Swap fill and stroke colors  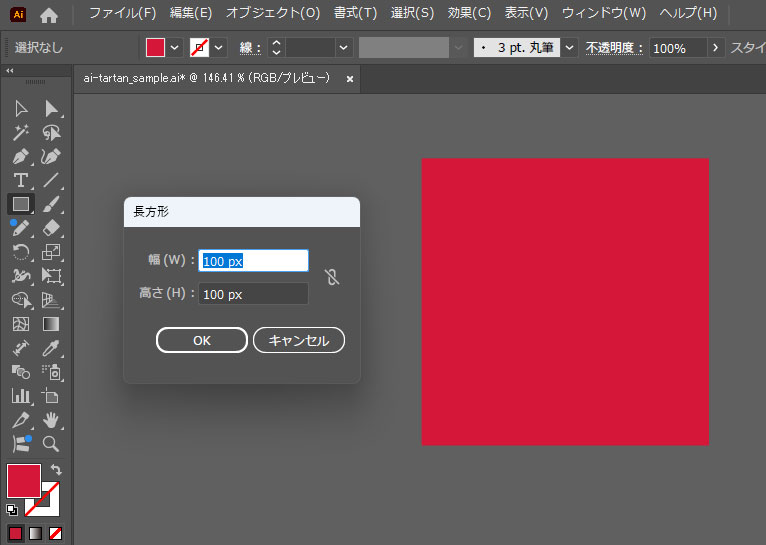(56, 469)
